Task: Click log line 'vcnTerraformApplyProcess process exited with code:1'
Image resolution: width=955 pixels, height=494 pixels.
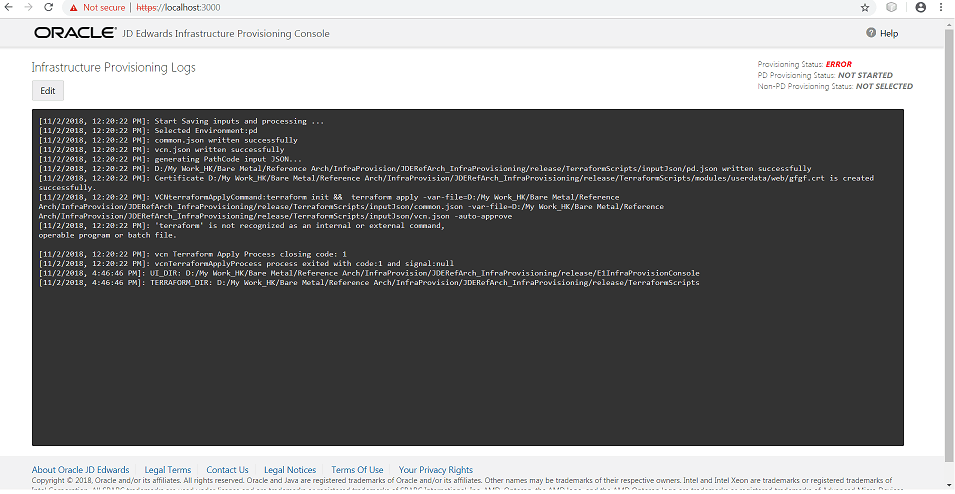Action: 246,263
